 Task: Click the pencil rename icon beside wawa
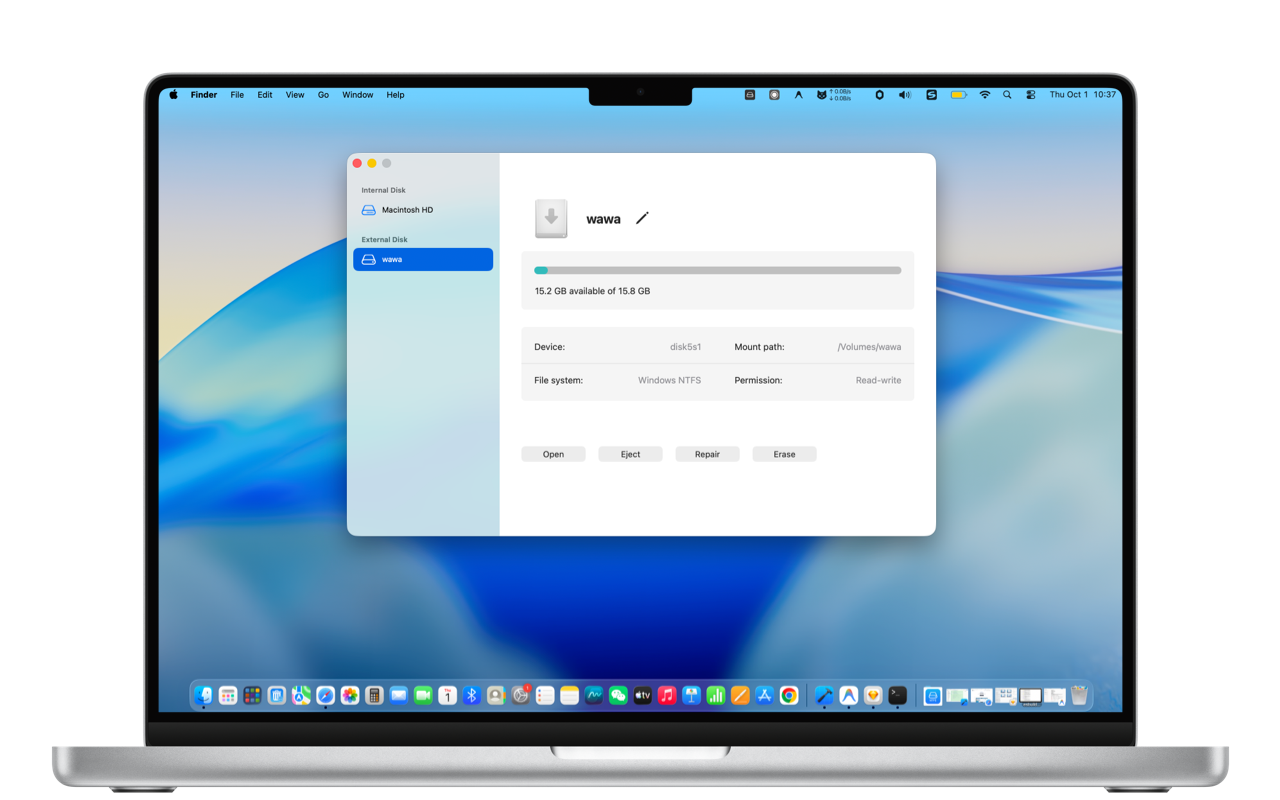642,218
